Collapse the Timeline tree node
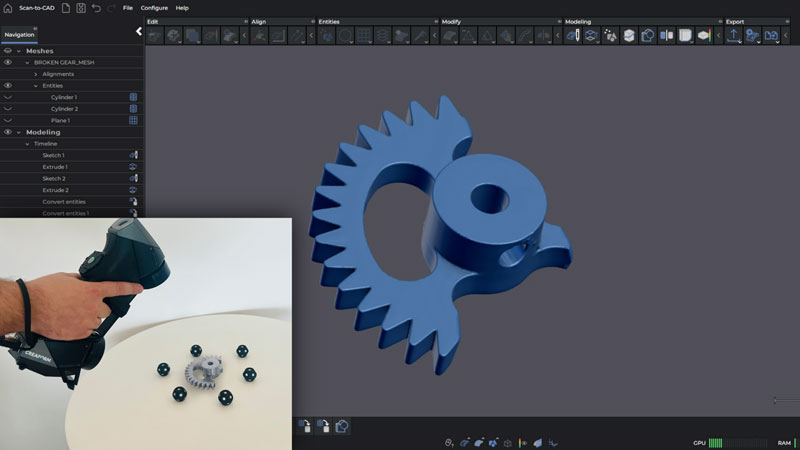 28,144
